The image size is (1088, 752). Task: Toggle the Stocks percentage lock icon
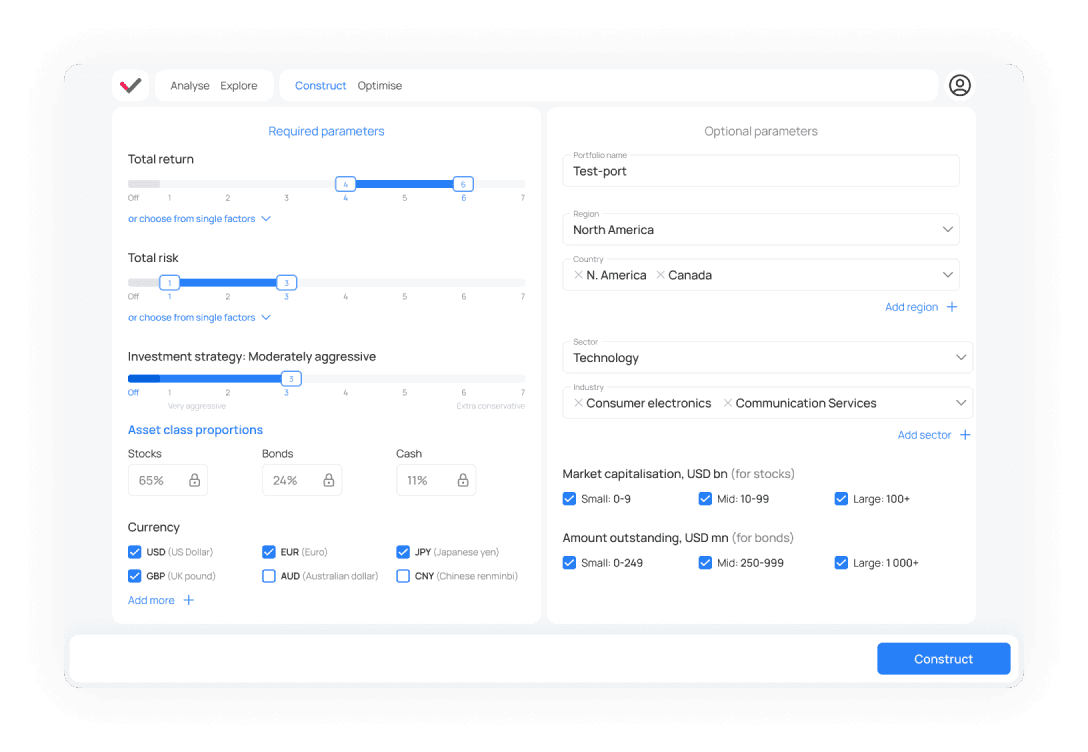194,480
